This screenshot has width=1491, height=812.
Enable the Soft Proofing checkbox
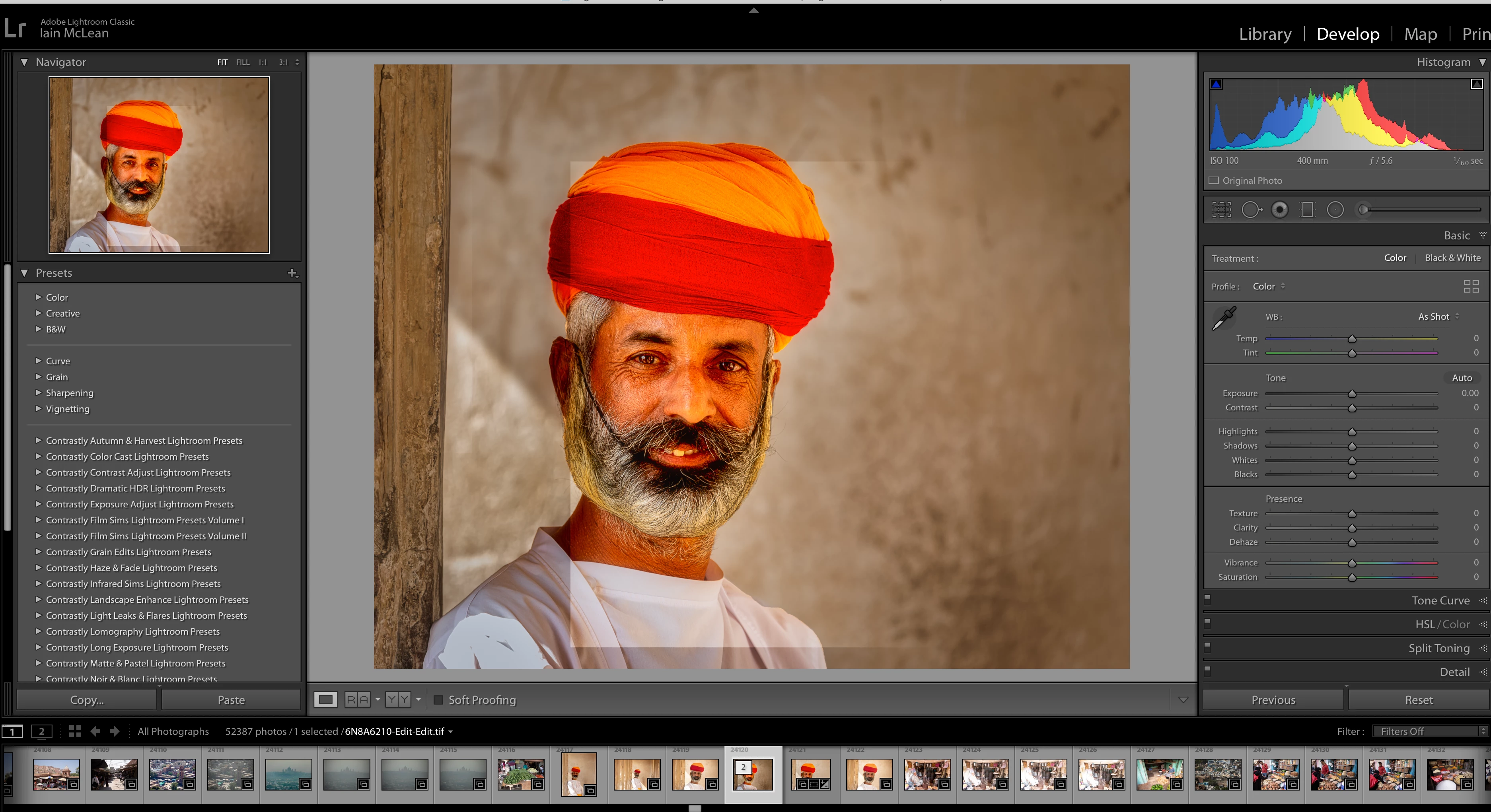click(438, 700)
